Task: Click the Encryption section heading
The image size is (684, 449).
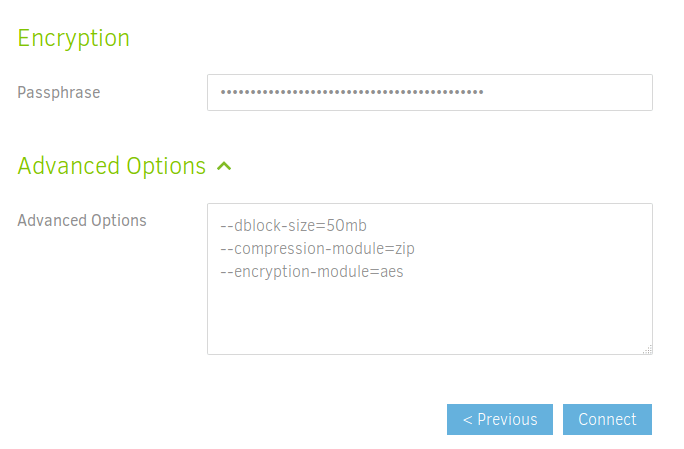Action: point(74,38)
